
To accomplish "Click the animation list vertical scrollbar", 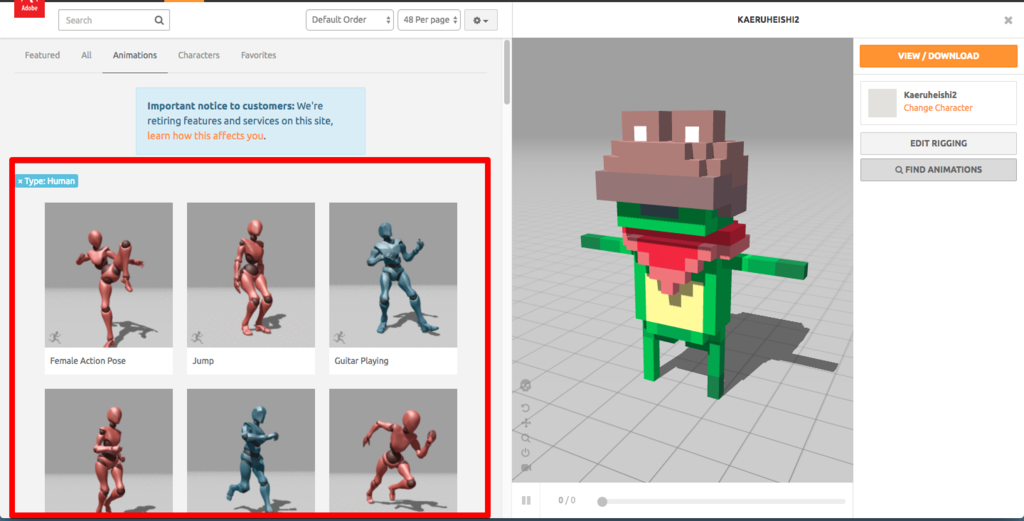I will (x=507, y=72).
